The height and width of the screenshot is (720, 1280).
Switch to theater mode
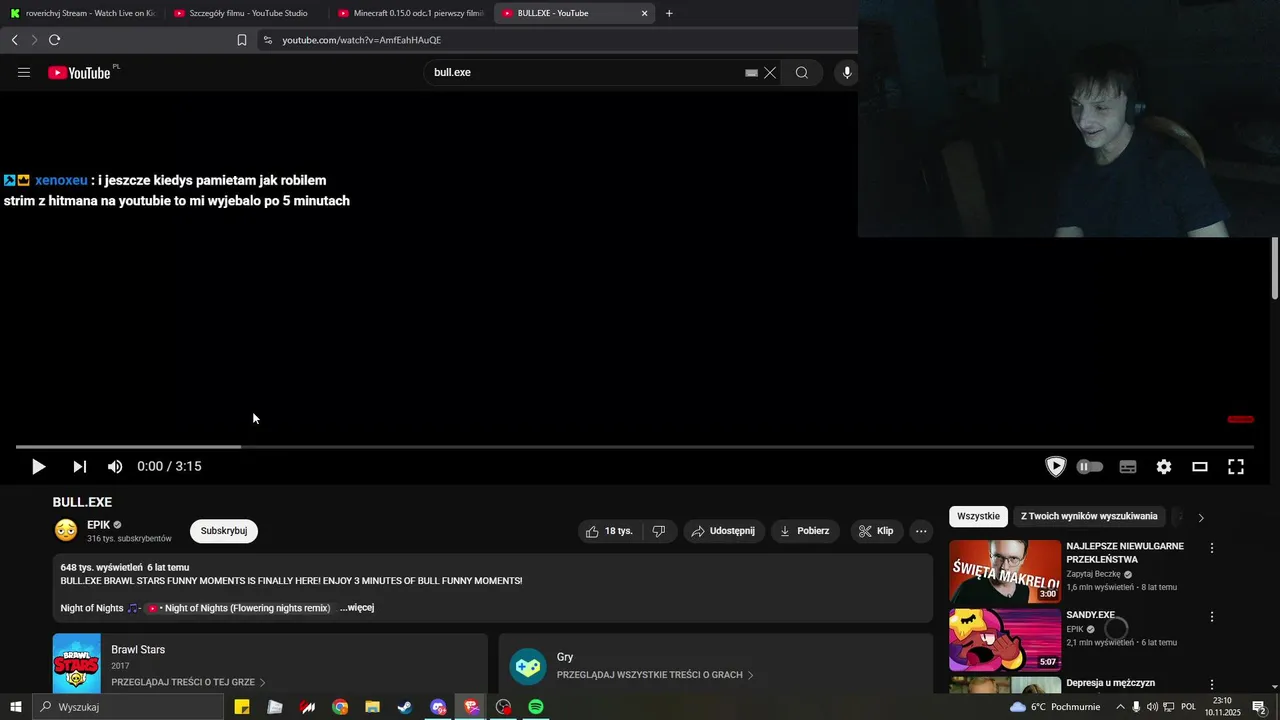coord(1200,466)
